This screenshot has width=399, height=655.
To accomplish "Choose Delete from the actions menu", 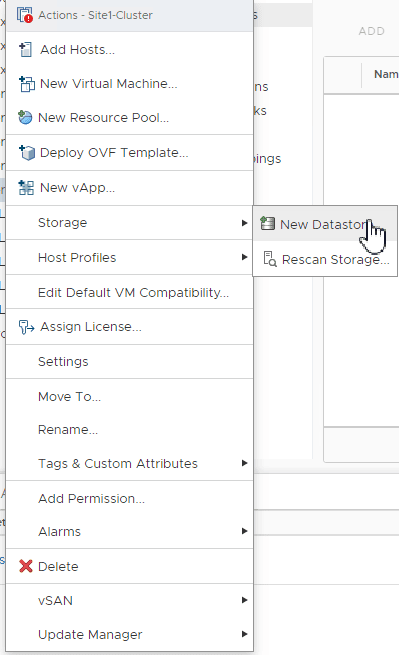I will pos(130,566).
